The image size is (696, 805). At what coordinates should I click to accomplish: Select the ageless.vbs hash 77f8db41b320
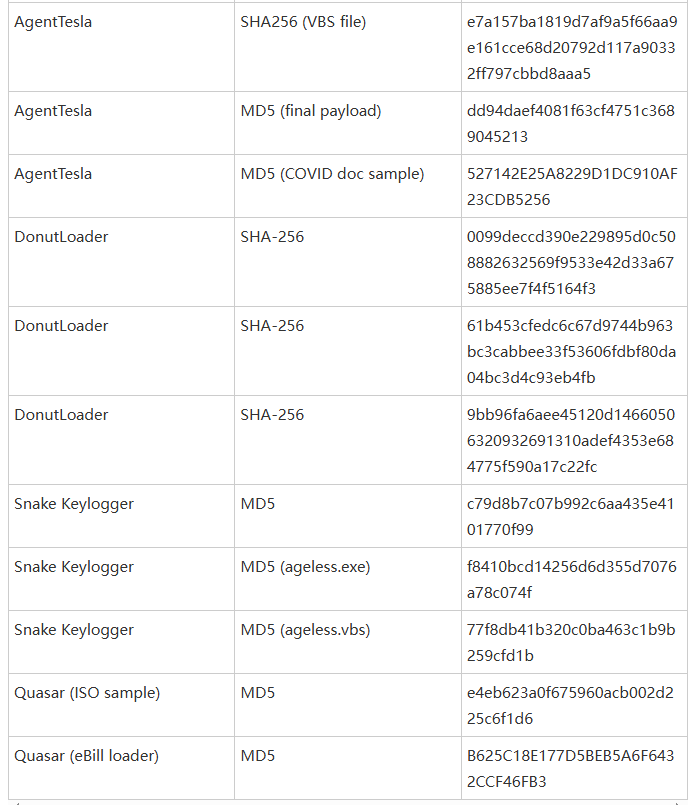(571, 643)
